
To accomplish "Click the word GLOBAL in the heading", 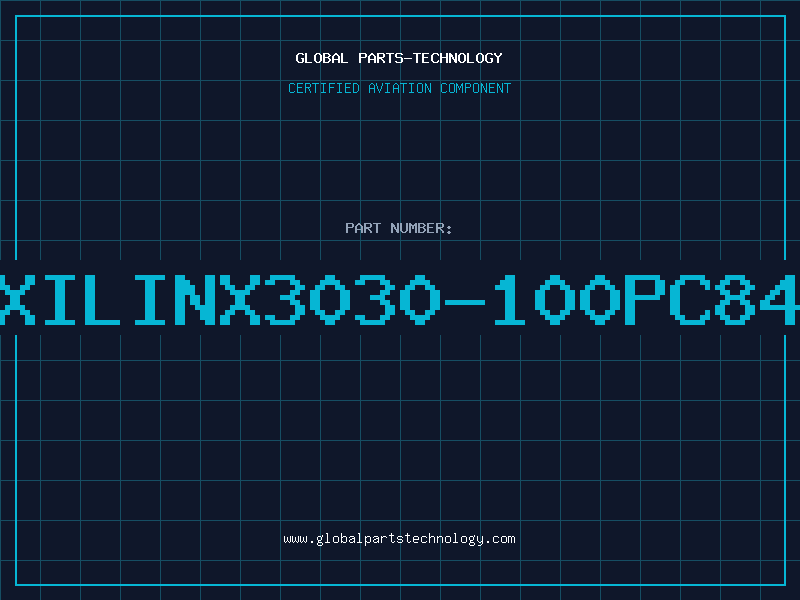I will coord(321,58).
